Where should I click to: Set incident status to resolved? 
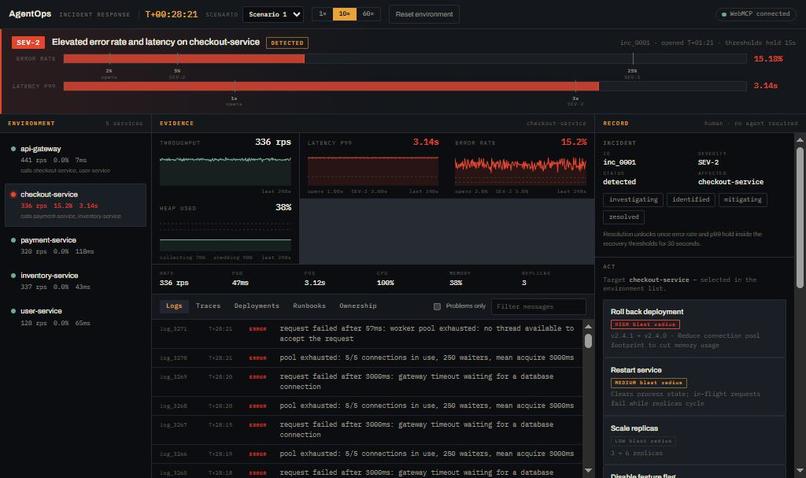624,217
